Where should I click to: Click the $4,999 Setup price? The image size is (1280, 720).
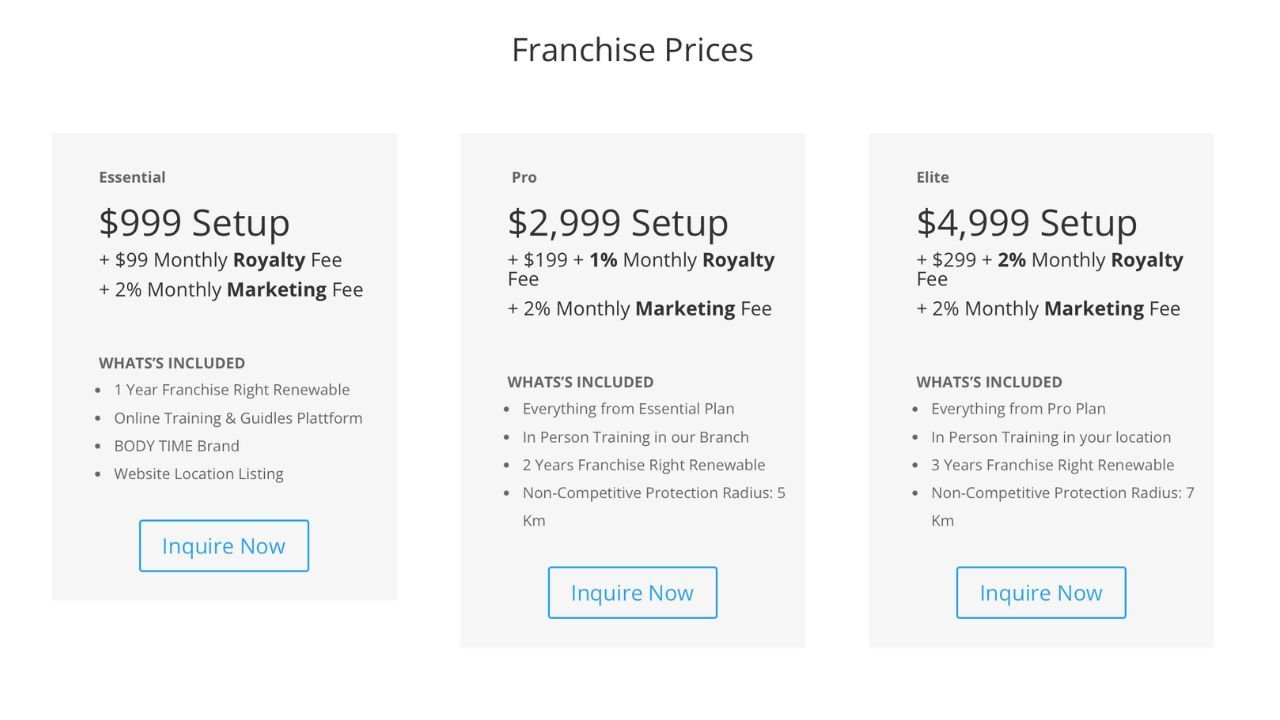pyautogui.click(x=1026, y=222)
